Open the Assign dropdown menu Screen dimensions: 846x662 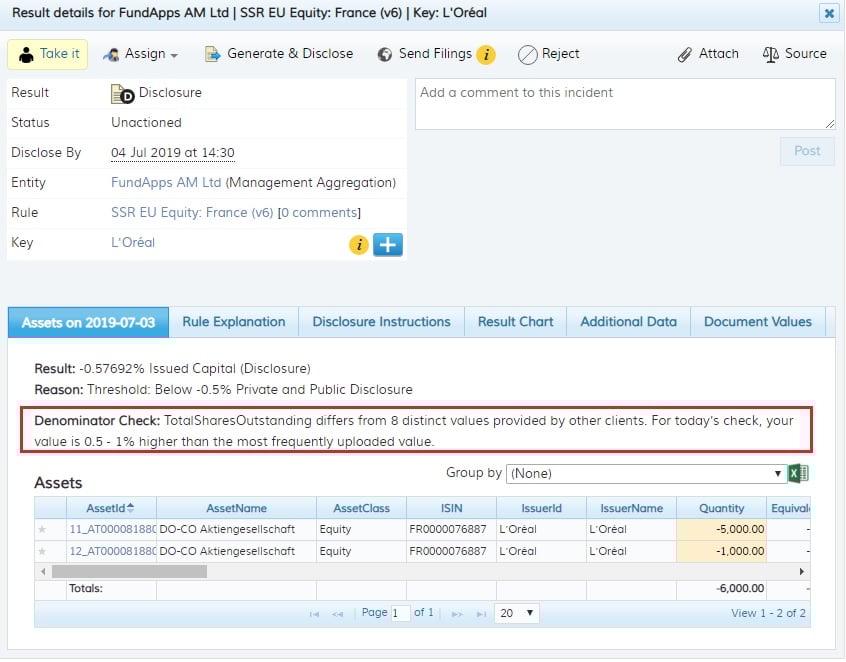[140, 54]
